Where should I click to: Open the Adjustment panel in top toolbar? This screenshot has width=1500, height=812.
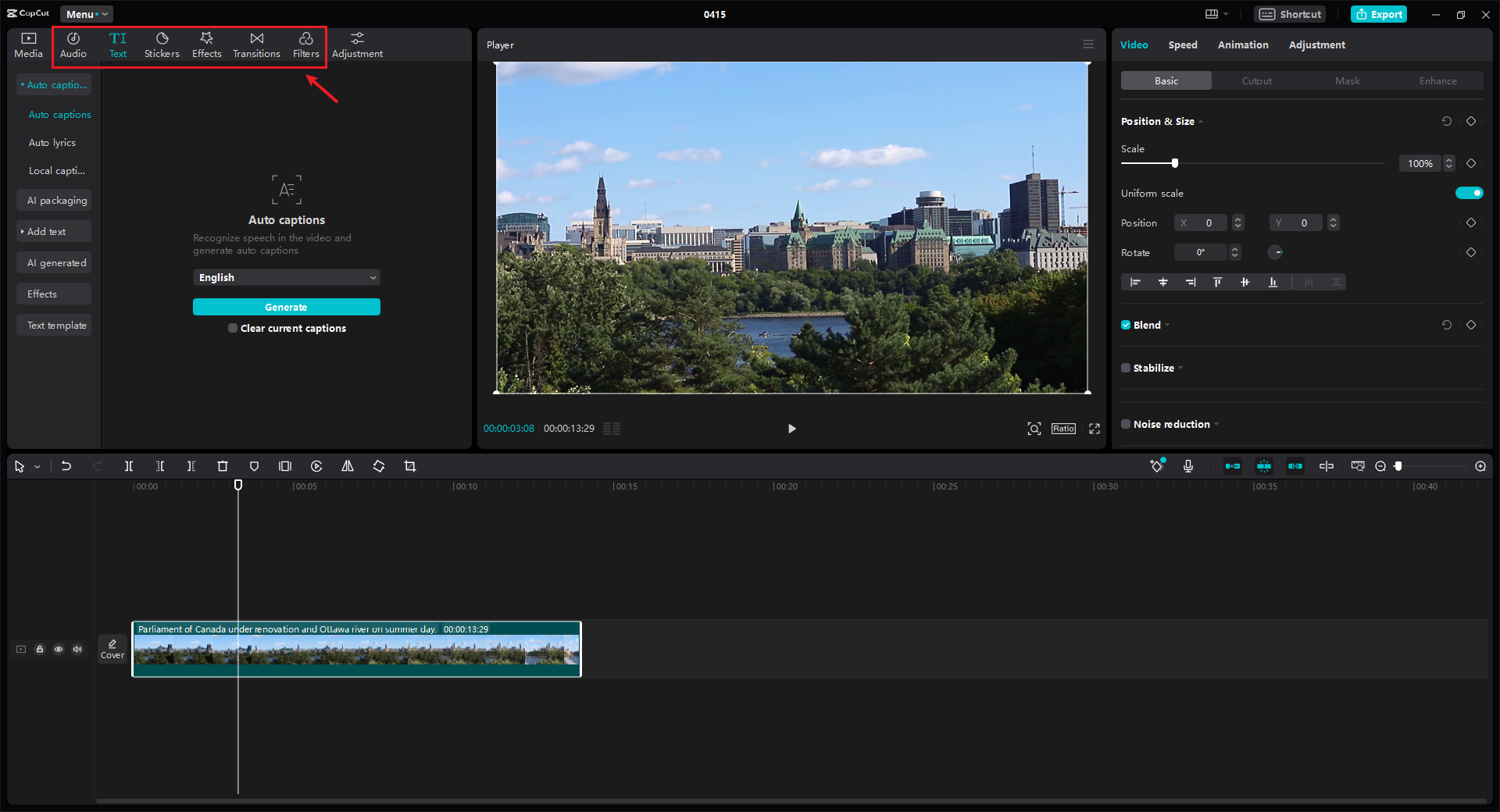point(357,45)
